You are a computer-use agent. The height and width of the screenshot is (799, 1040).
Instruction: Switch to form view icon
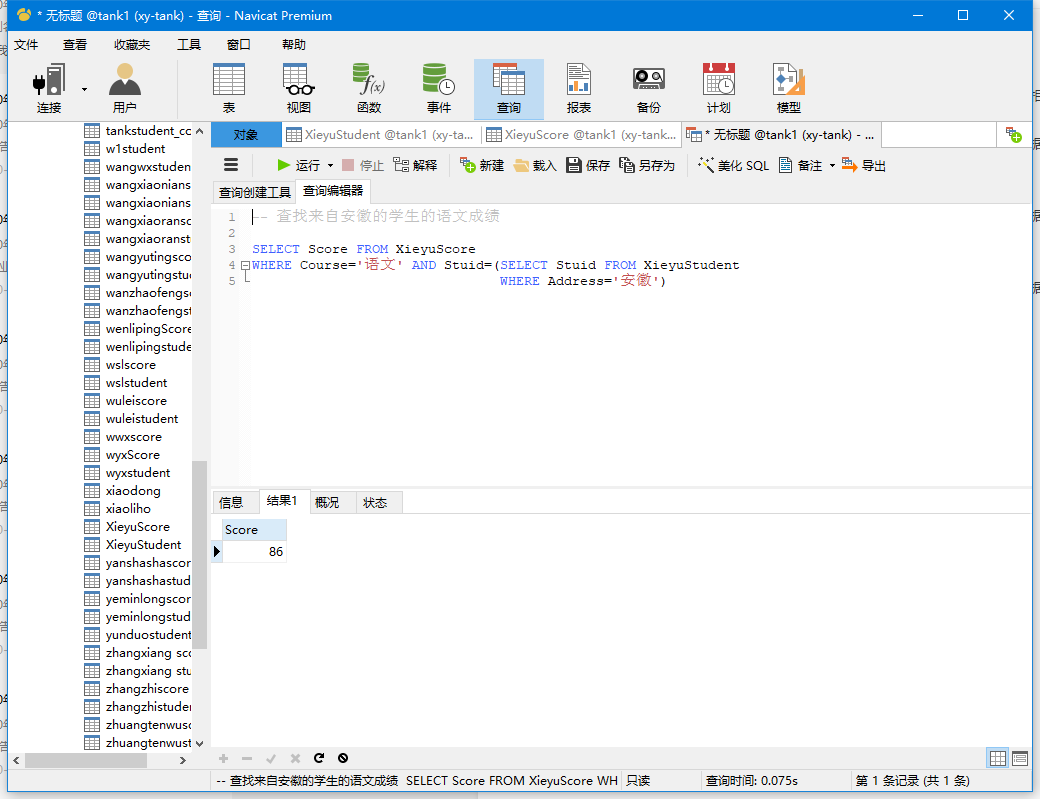1020,758
